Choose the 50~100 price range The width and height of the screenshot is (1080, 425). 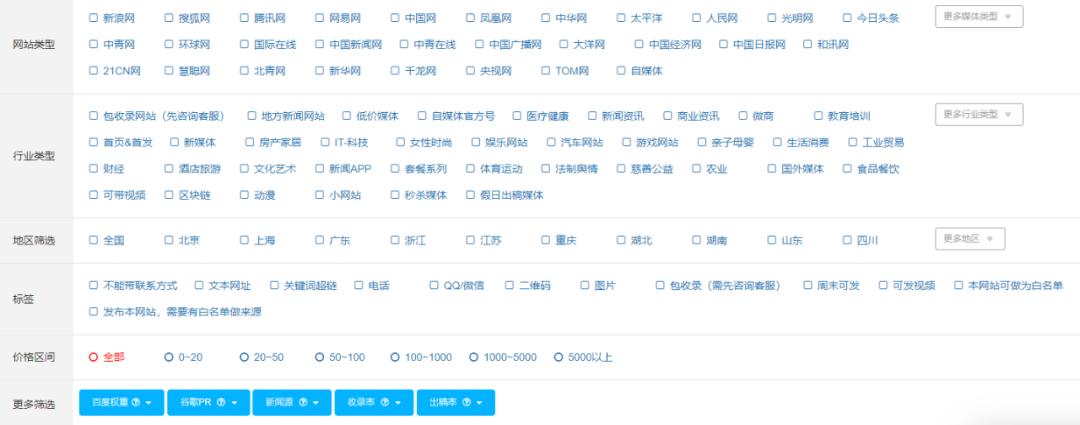[x=319, y=357]
